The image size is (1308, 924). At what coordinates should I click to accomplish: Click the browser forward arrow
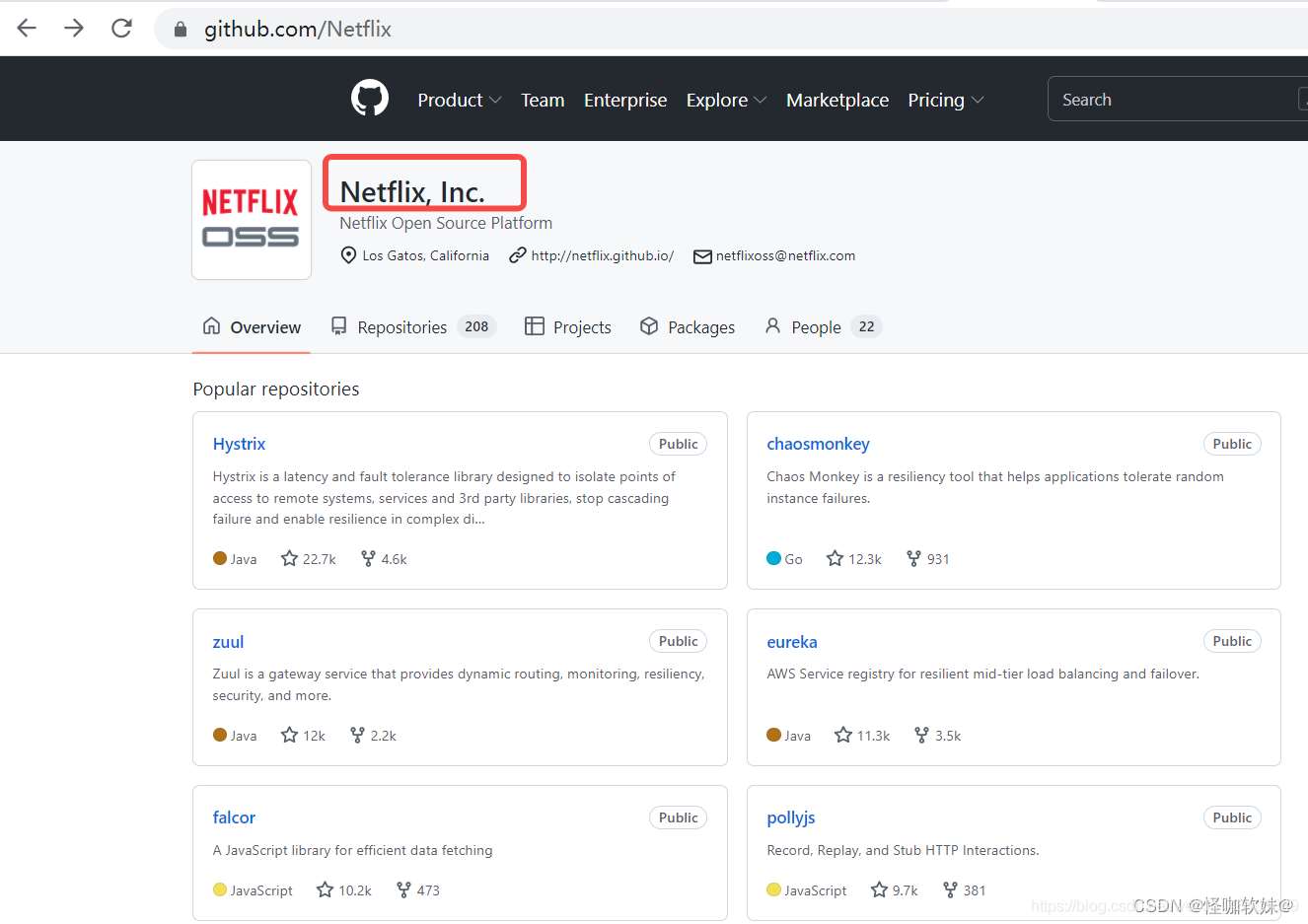coord(74,29)
